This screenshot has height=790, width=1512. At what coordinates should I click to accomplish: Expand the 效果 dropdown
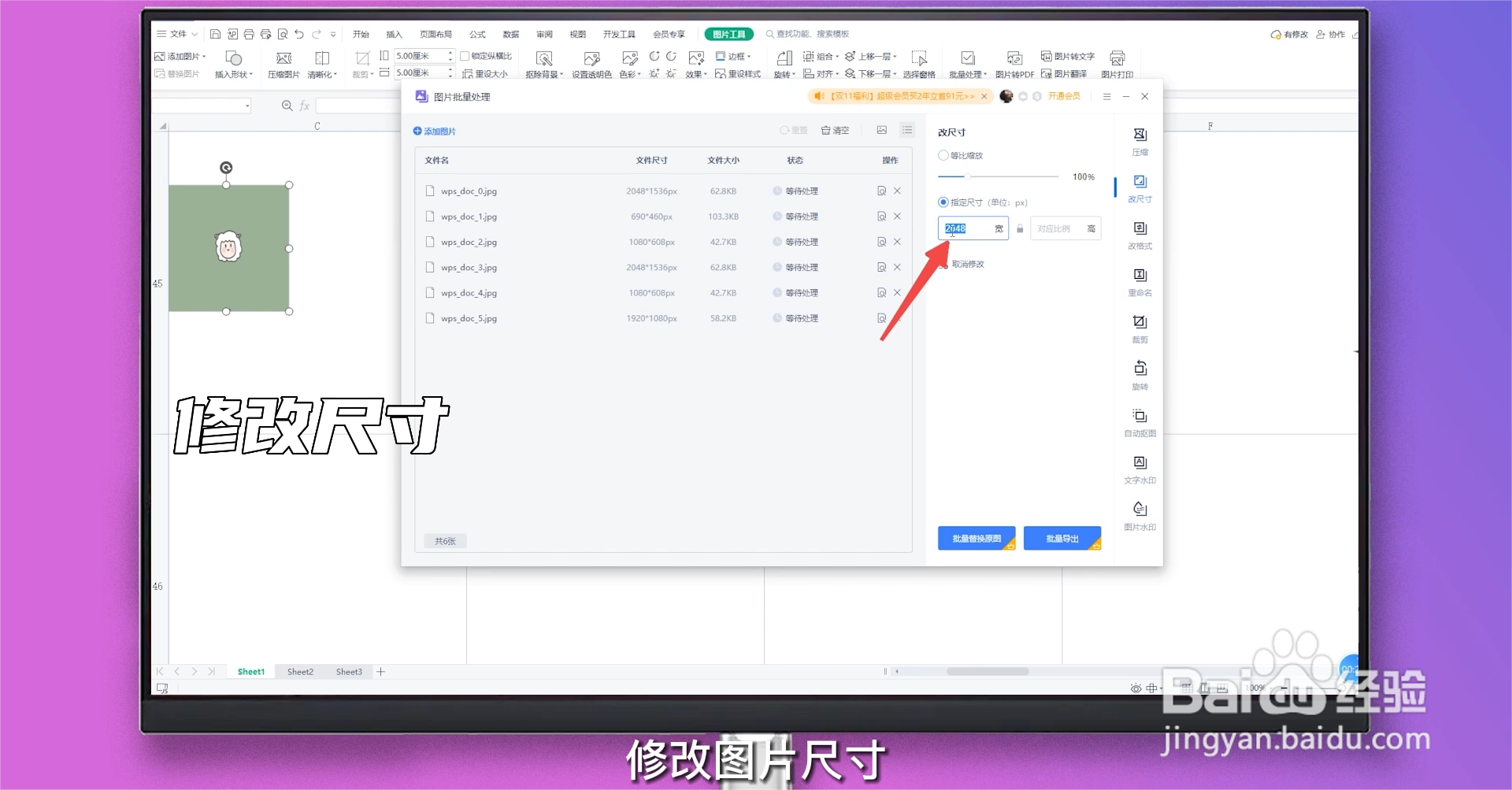point(706,75)
